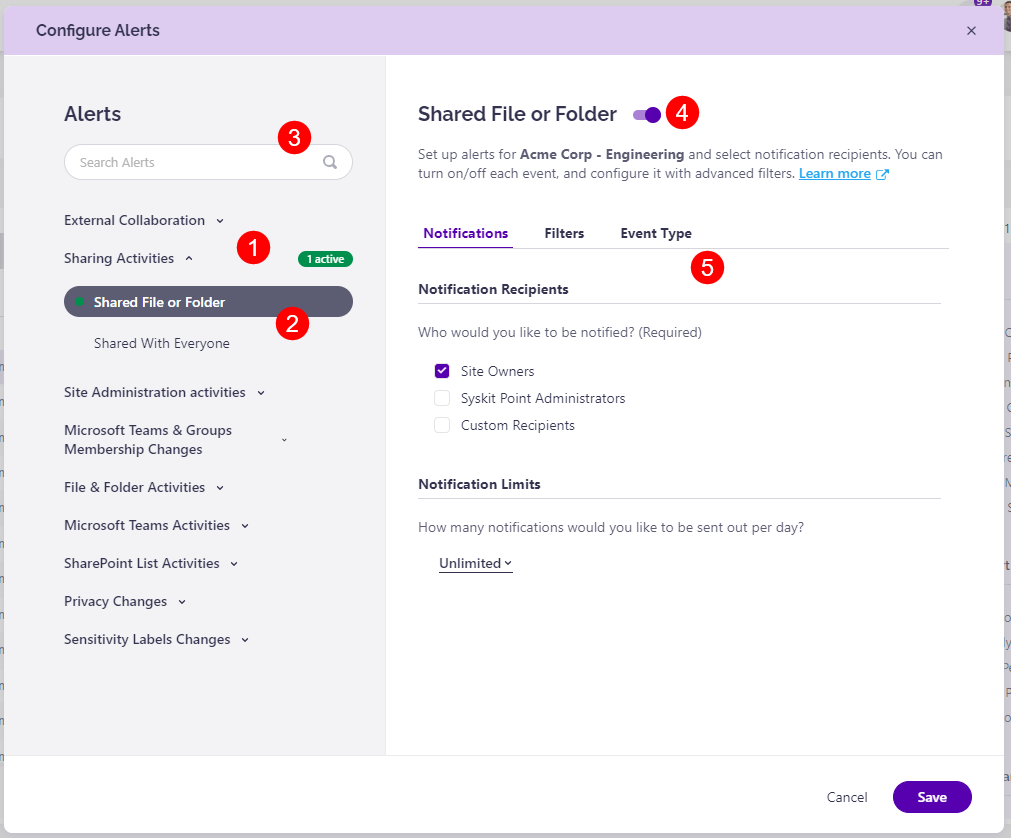Open the Learn more link
Image resolution: width=1011 pixels, height=838 pixels.
834,172
